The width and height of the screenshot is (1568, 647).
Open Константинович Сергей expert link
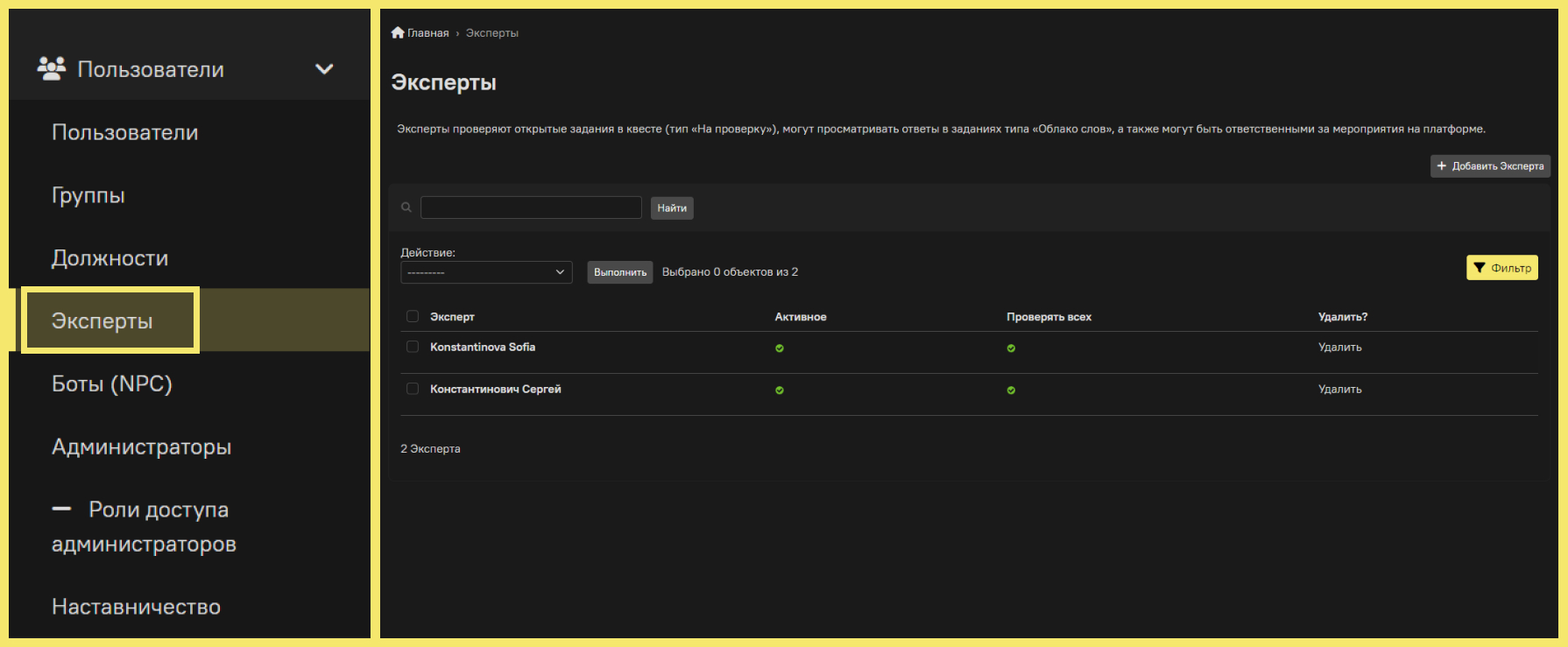pos(496,390)
